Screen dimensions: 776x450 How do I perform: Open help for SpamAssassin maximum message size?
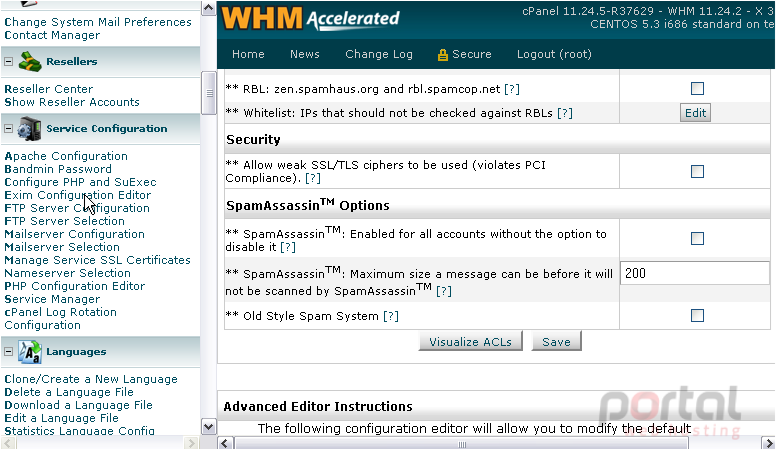pyautogui.click(x=444, y=291)
